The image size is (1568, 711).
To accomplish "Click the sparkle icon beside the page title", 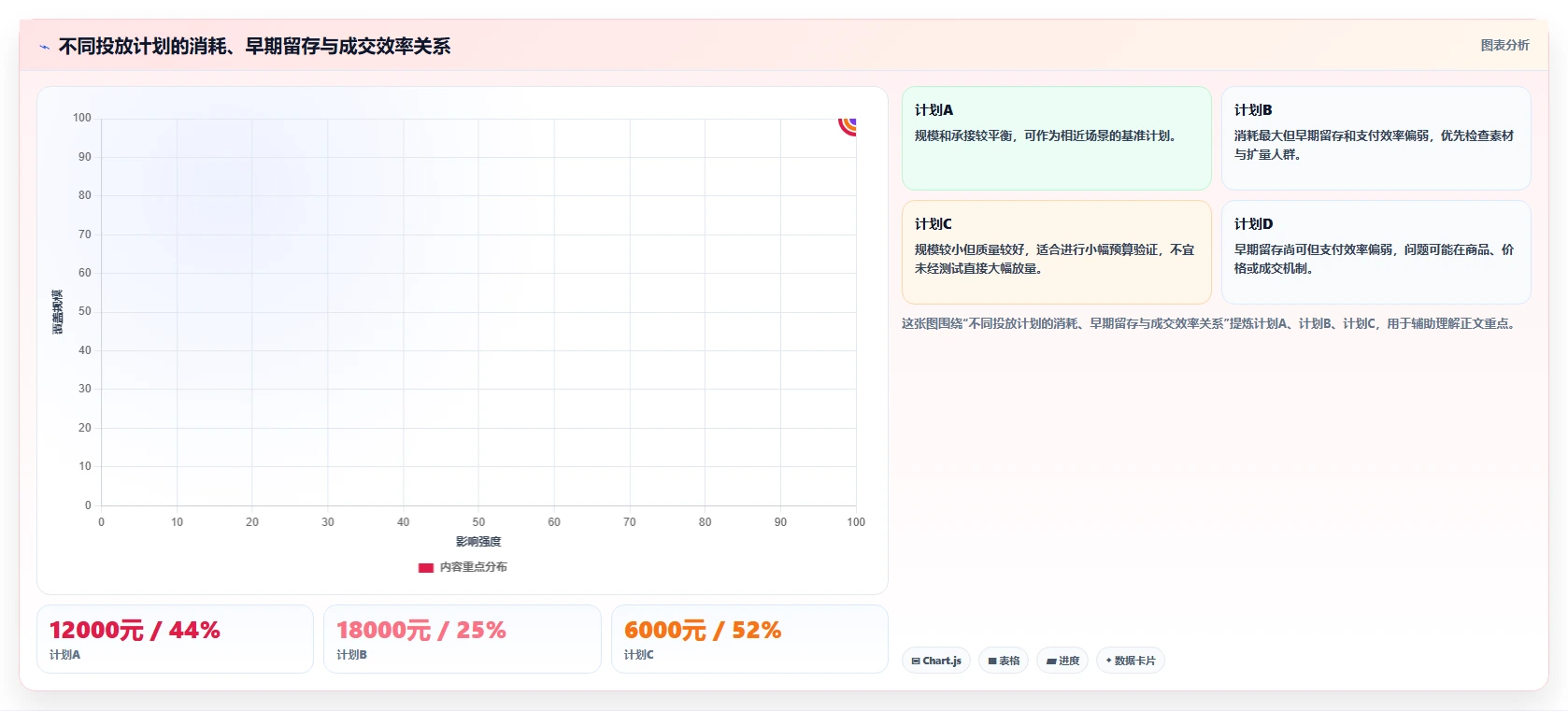I will [x=44, y=47].
